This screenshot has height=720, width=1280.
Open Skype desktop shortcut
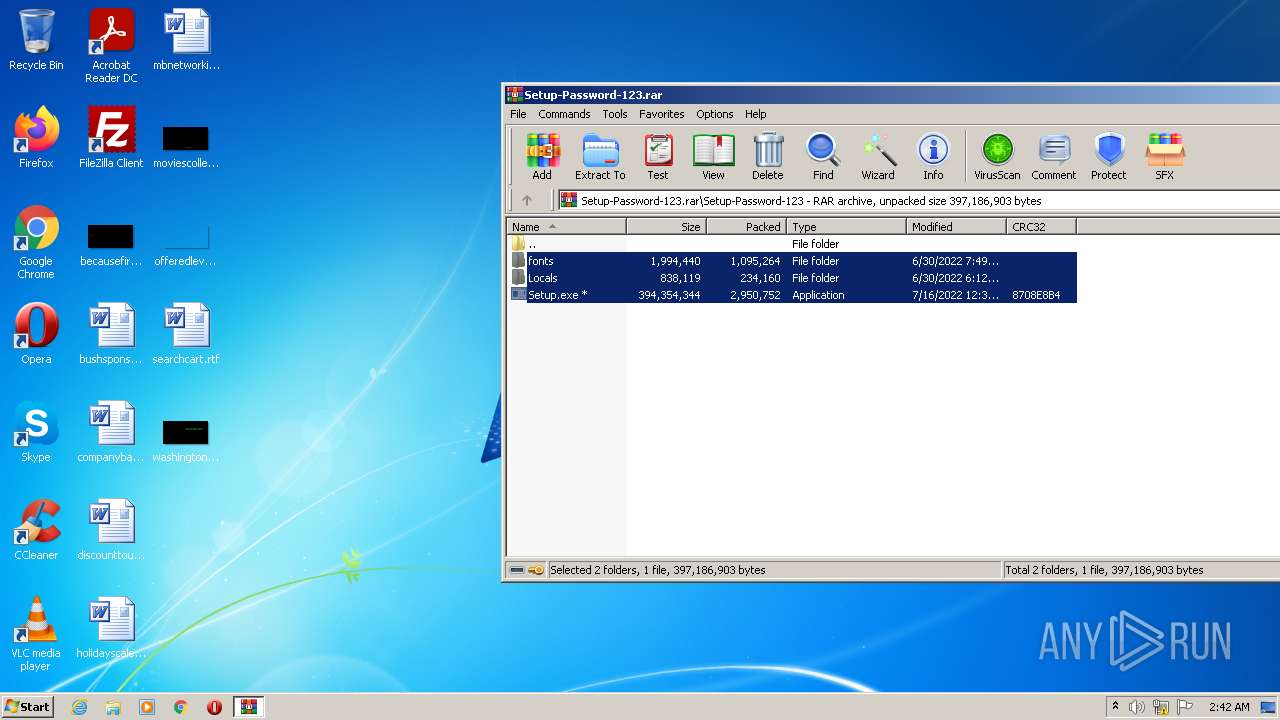tap(36, 432)
